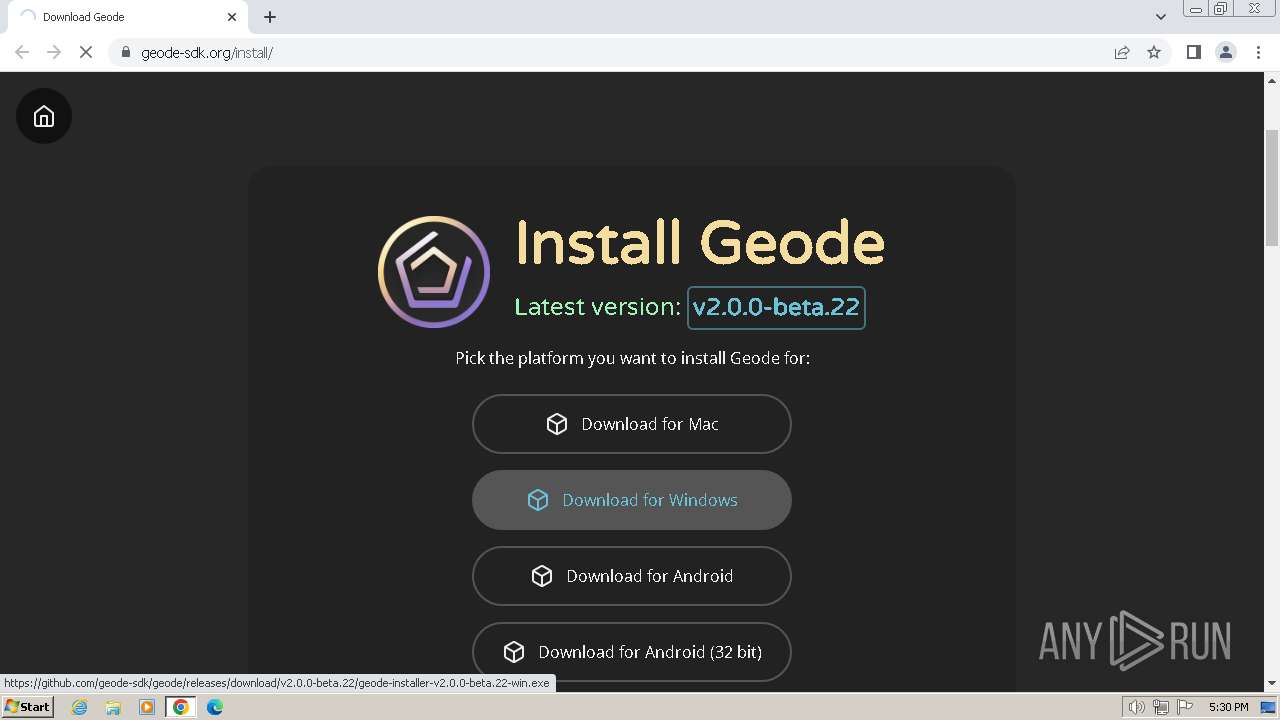This screenshot has height=720, width=1280.
Task: Click the 5:30 PM clock
Action: coord(1228,707)
